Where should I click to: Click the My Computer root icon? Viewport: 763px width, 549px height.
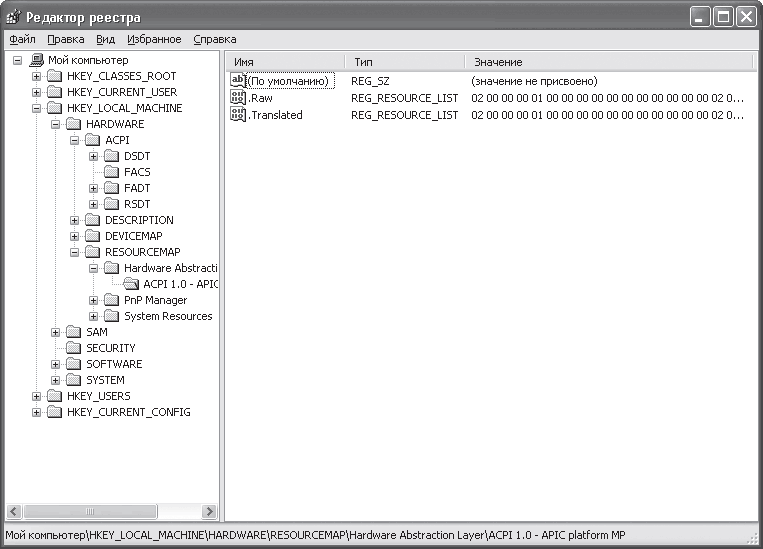36,60
